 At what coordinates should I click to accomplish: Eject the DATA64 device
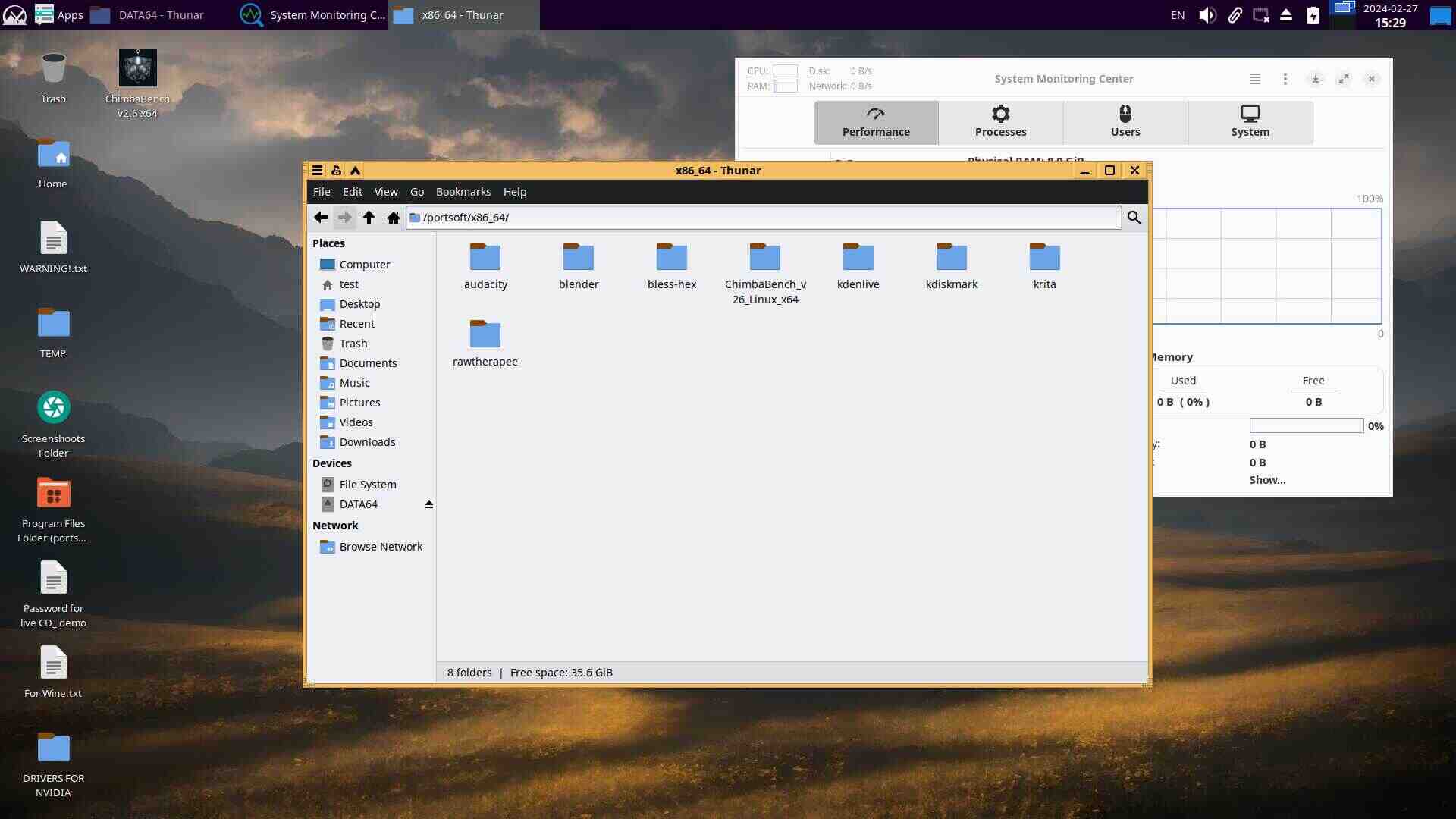pyautogui.click(x=428, y=504)
